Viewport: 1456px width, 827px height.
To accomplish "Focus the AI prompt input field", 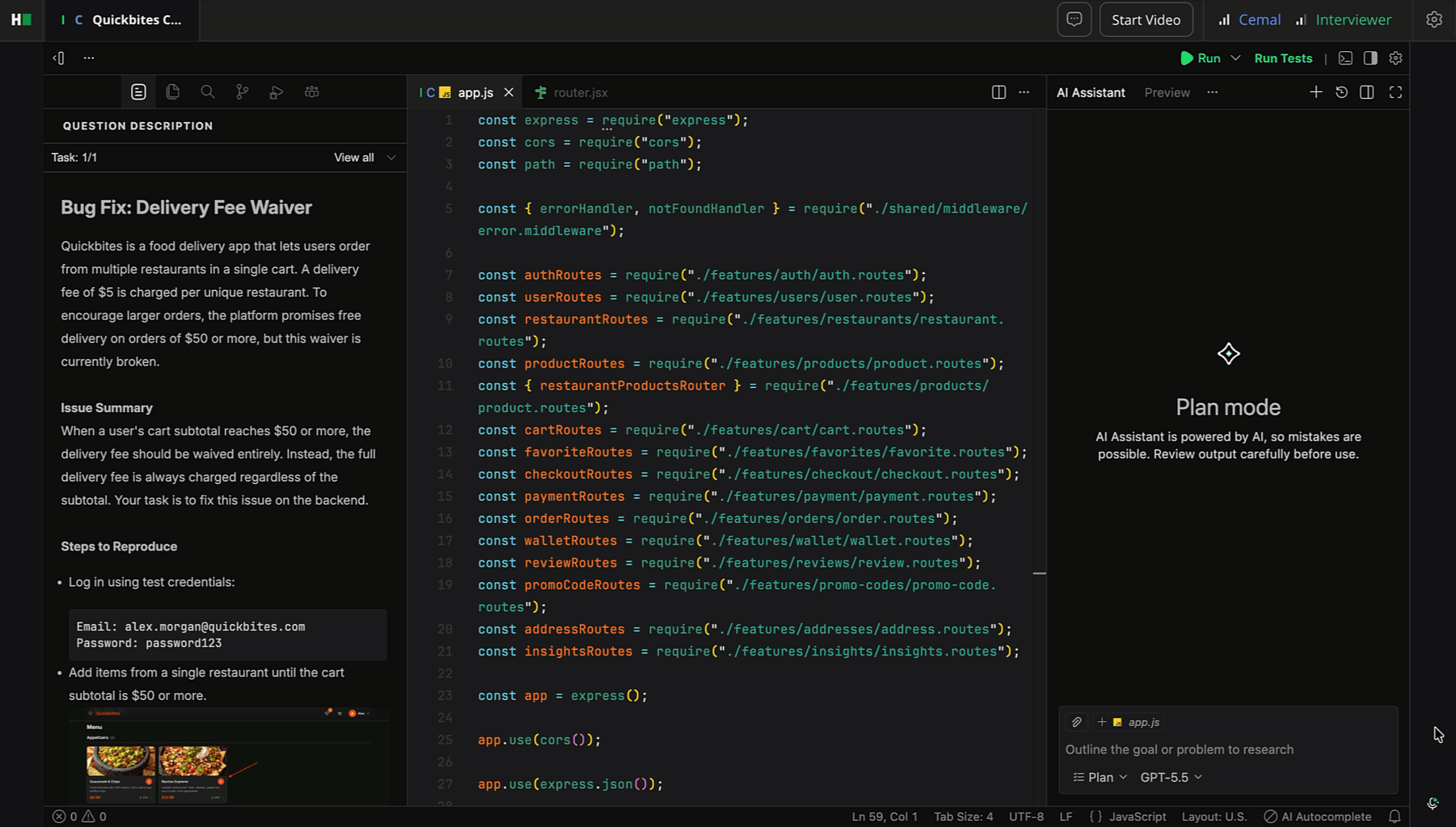I will click(1228, 750).
